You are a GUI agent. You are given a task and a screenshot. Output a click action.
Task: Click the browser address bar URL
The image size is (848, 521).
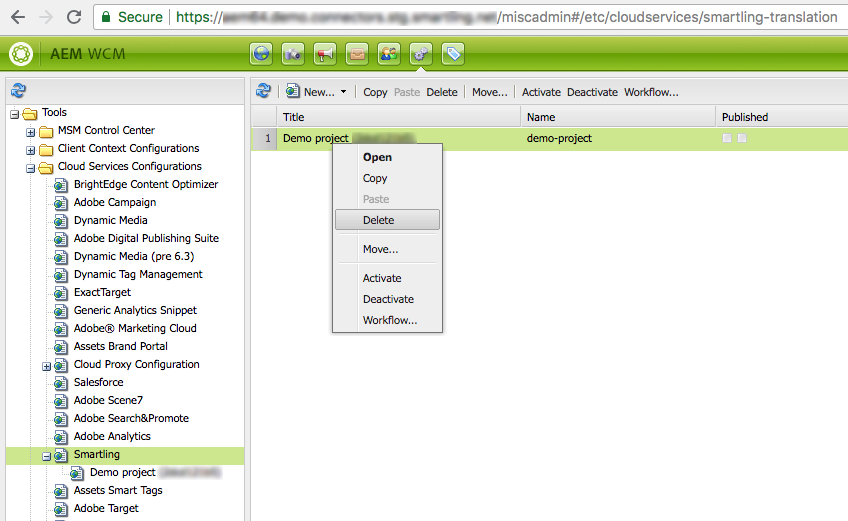[506, 17]
